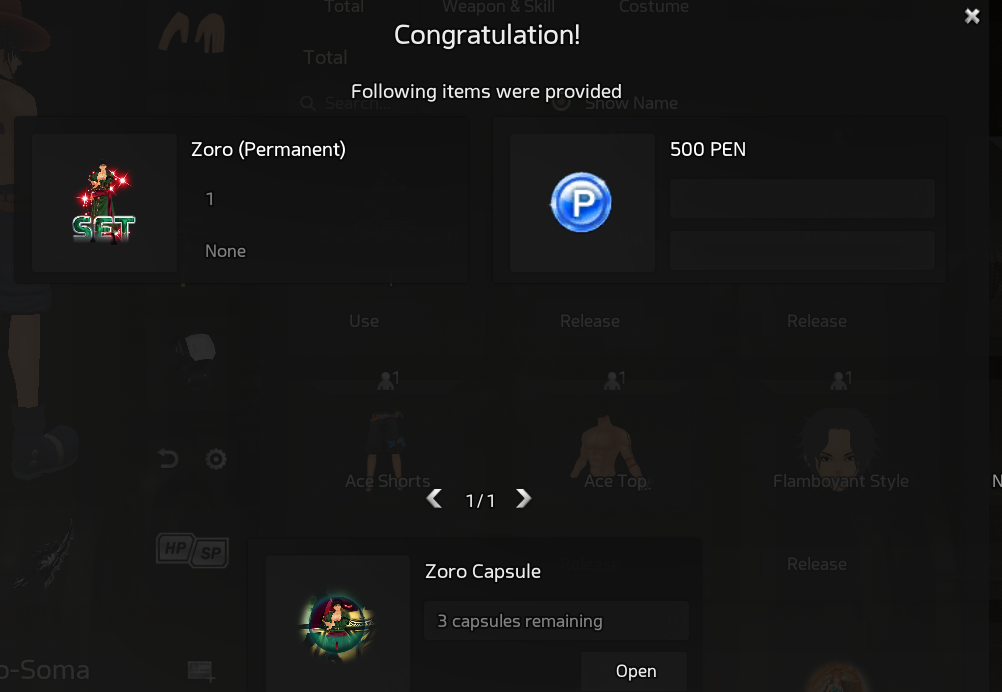Click the dimmed Use button
The width and height of the screenshot is (1002, 692).
[364, 321]
